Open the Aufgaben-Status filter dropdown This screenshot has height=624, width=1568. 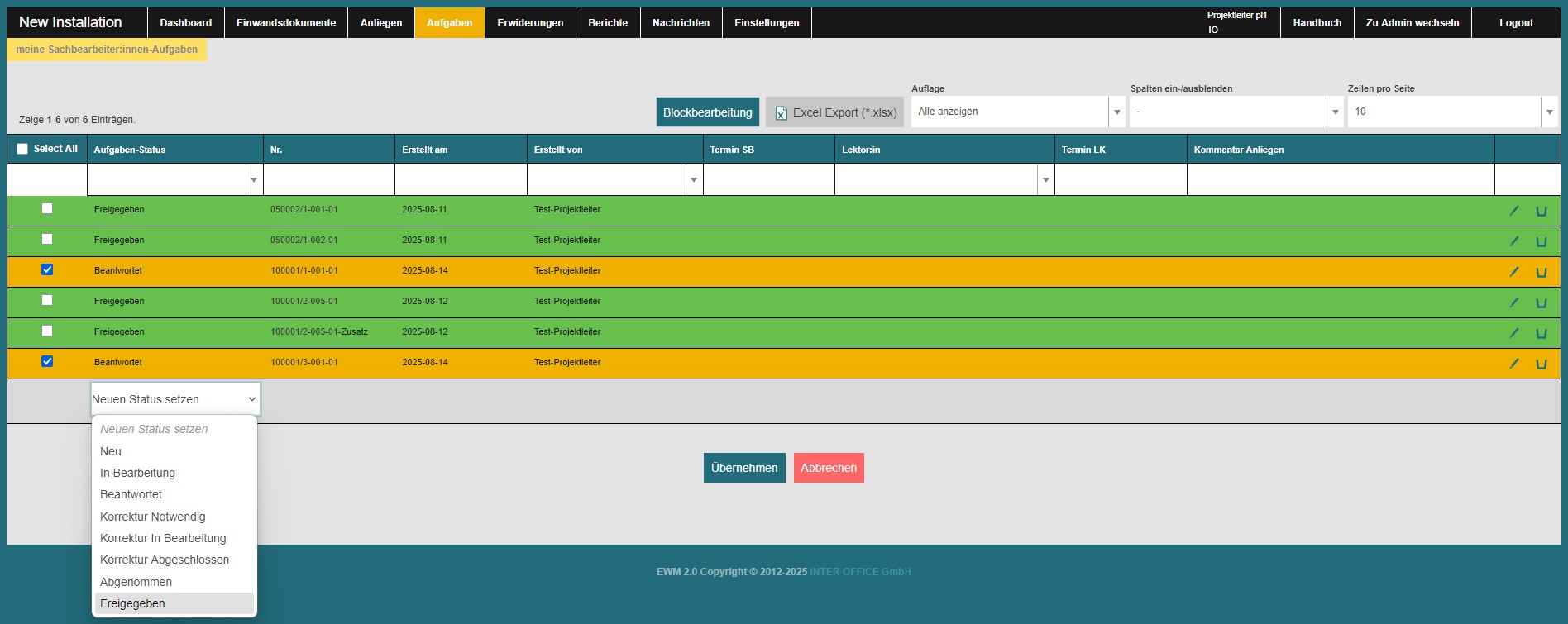174,179
